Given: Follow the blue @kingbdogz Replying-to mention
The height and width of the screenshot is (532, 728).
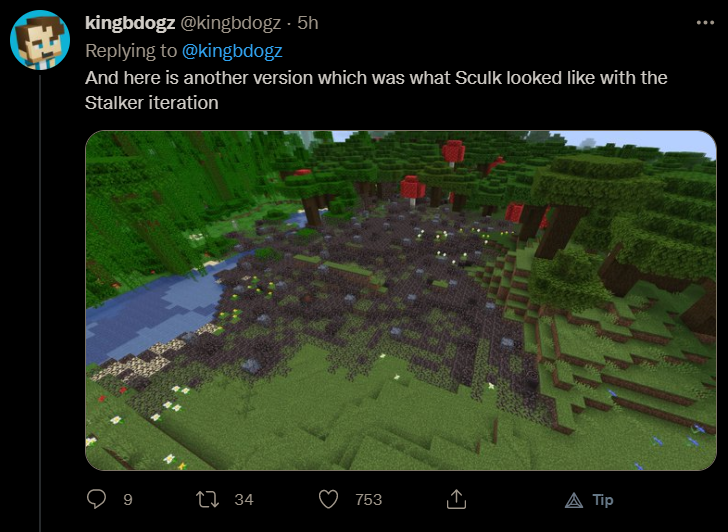Looking at the screenshot, I should tap(232, 51).
